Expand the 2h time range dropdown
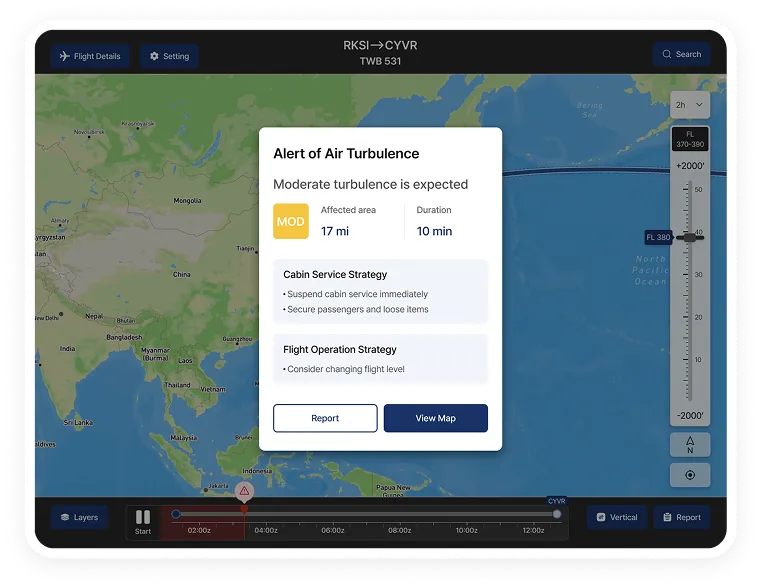762x588 pixels. click(x=689, y=104)
